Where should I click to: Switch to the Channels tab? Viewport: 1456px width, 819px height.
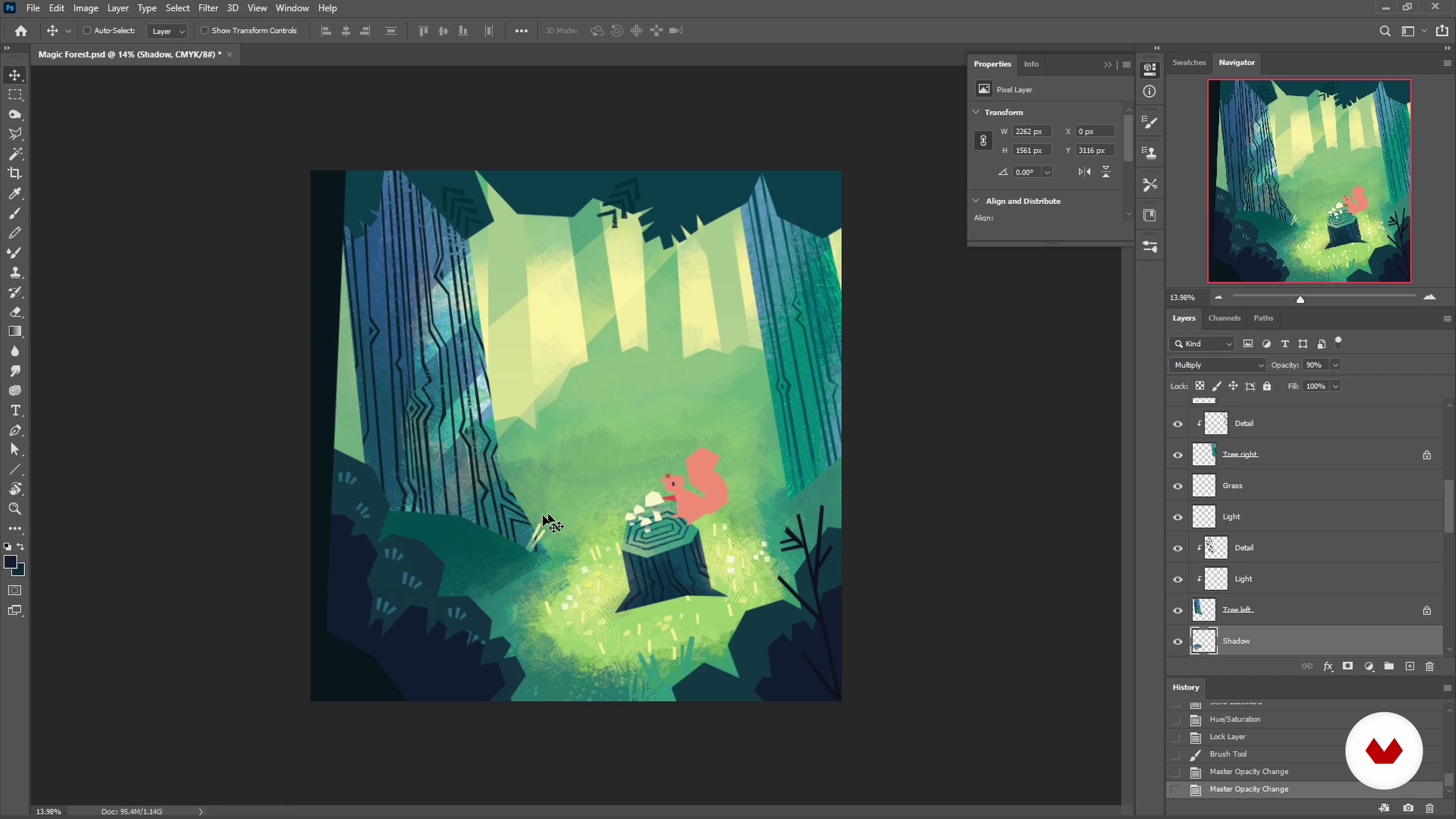point(1224,318)
